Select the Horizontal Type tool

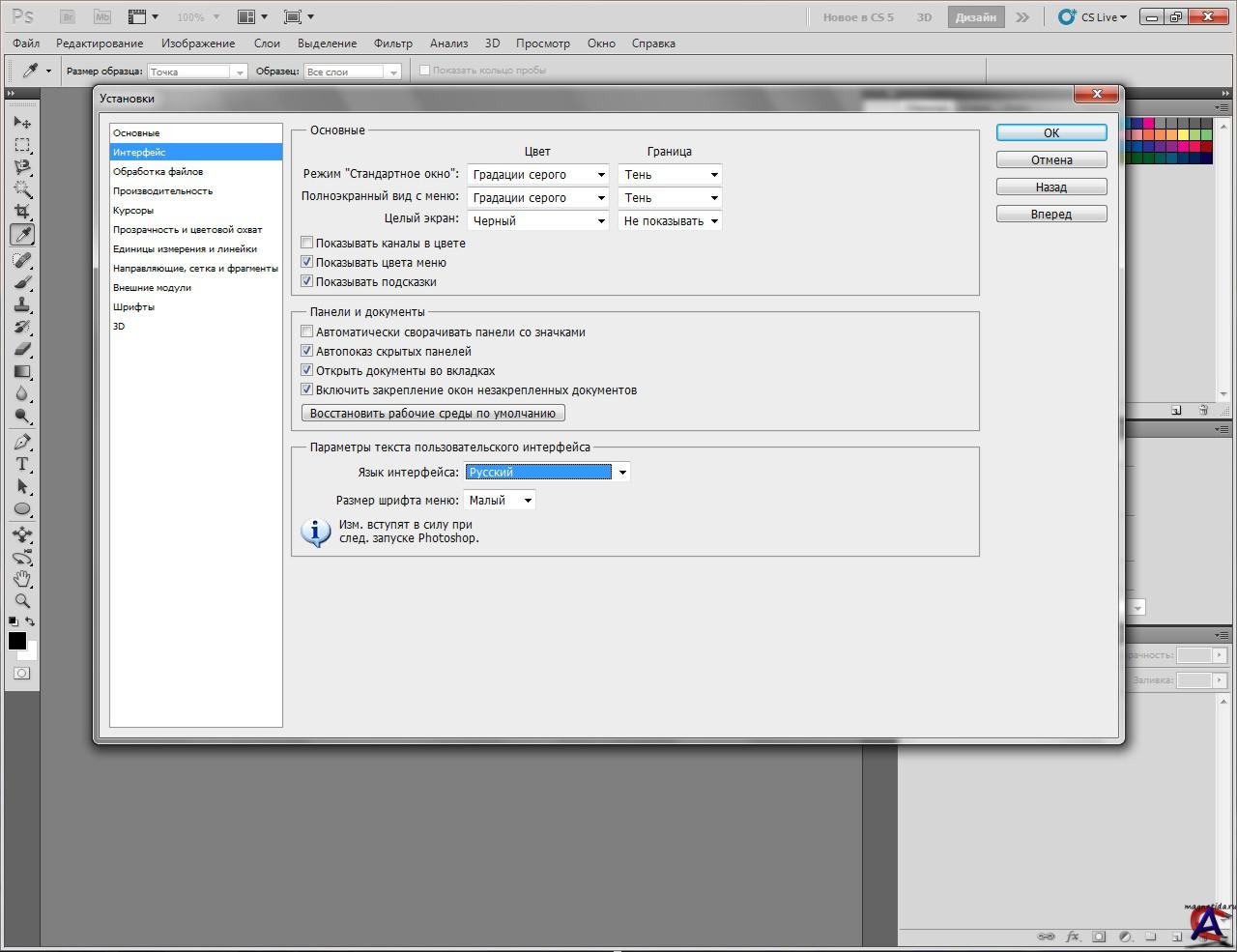coord(22,465)
